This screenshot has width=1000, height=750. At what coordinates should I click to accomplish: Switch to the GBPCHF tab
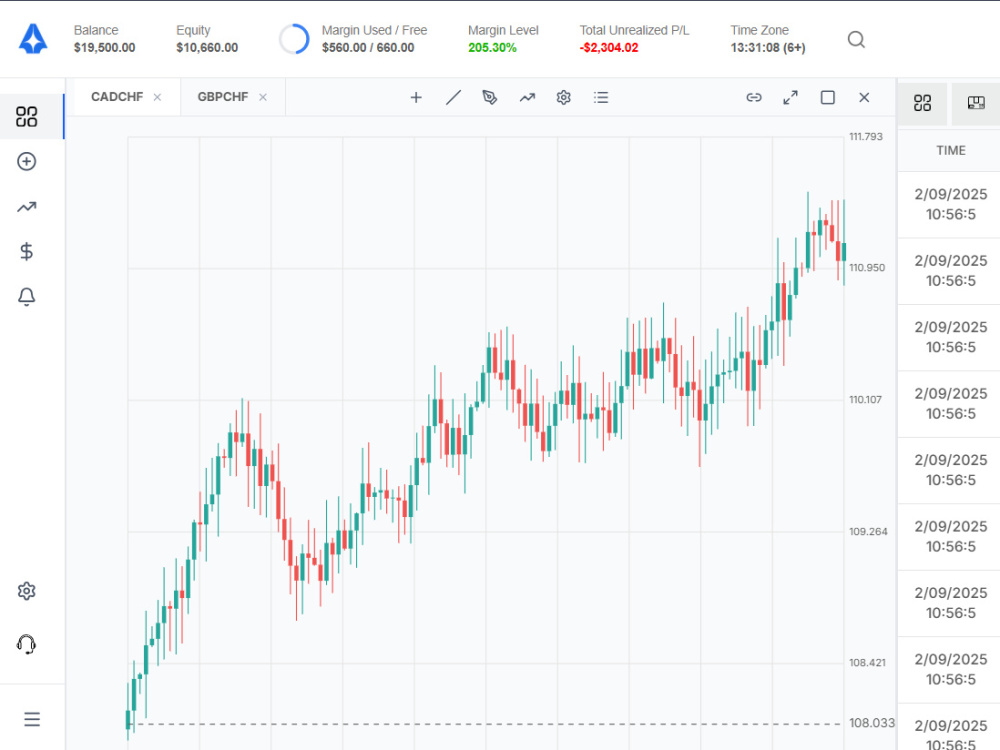[x=223, y=97]
